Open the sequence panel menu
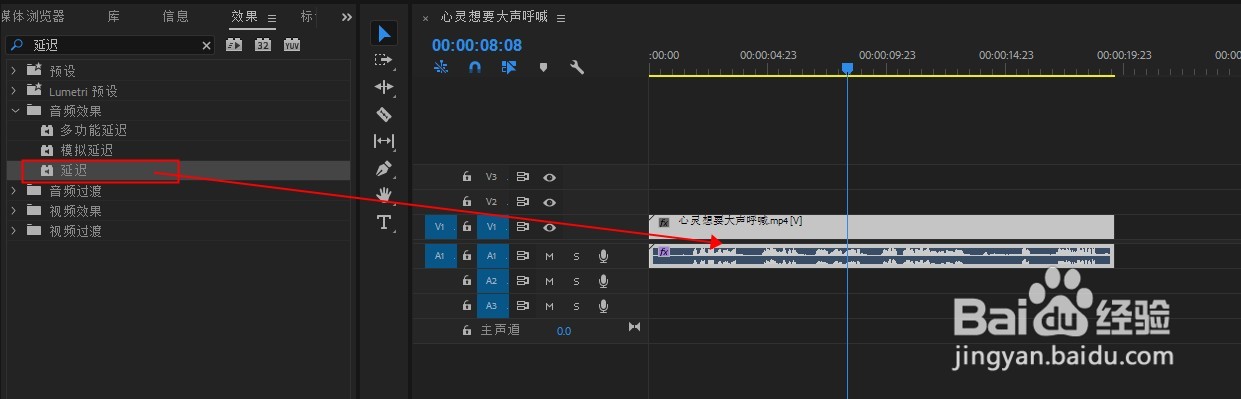 (x=560, y=18)
